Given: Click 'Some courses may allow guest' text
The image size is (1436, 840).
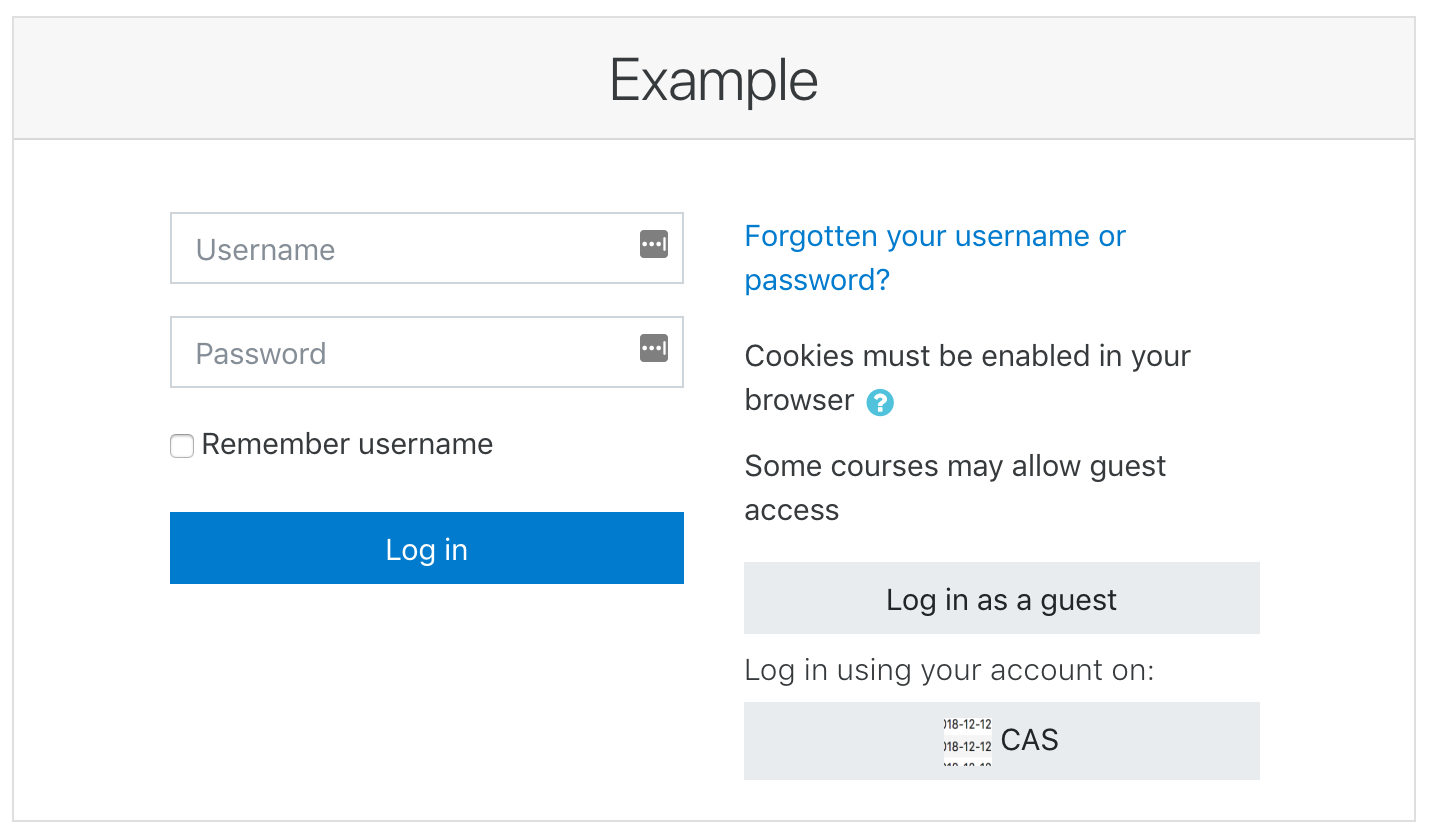Looking at the screenshot, I should coord(956,466).
